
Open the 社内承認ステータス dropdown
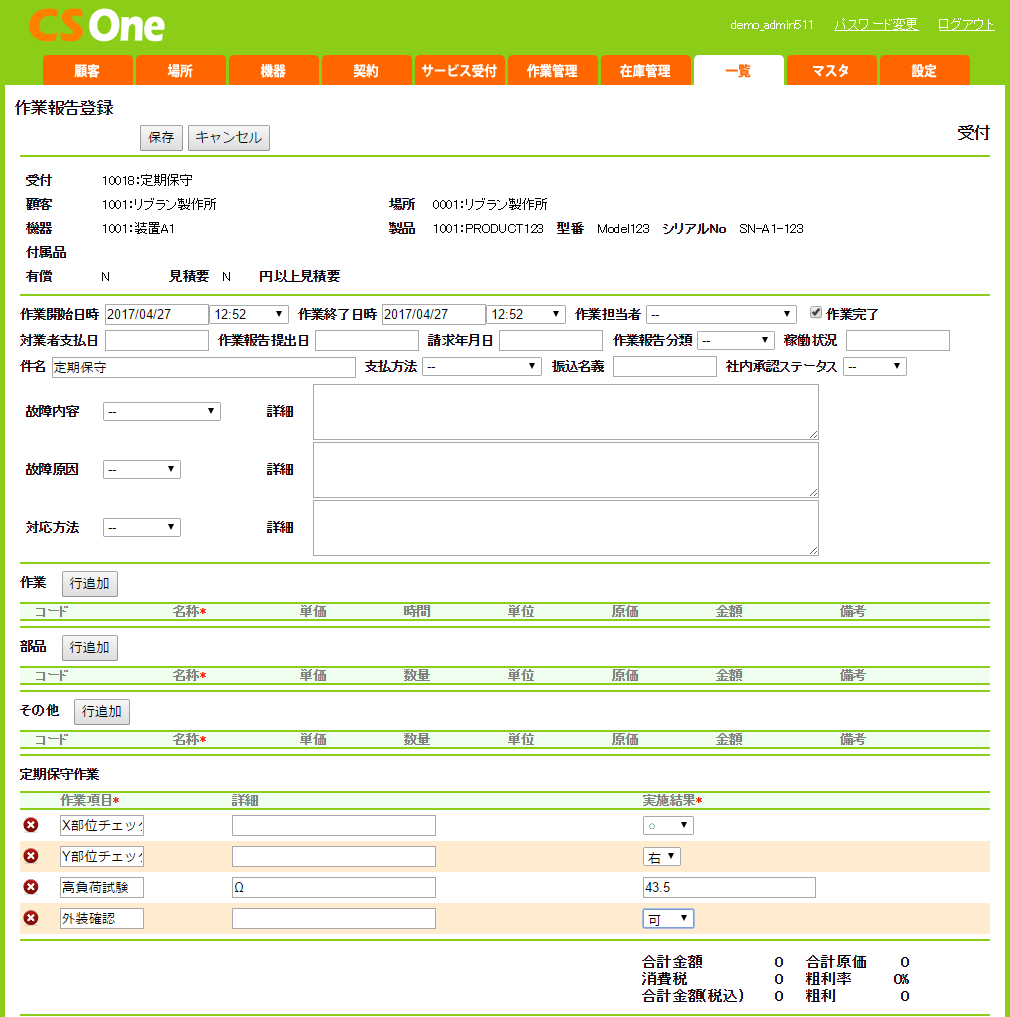pos(874,366)
